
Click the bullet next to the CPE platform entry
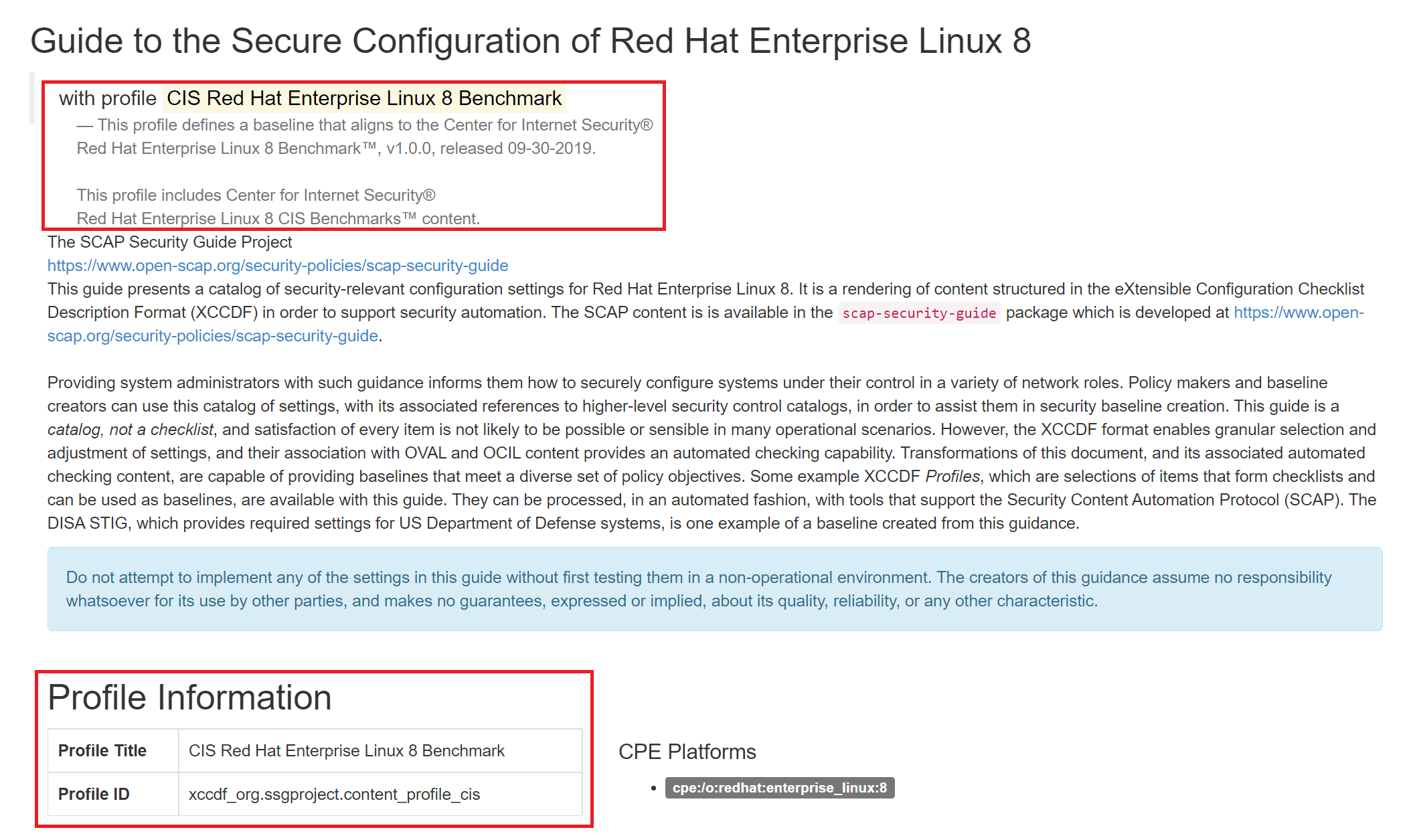click(654, 787)
